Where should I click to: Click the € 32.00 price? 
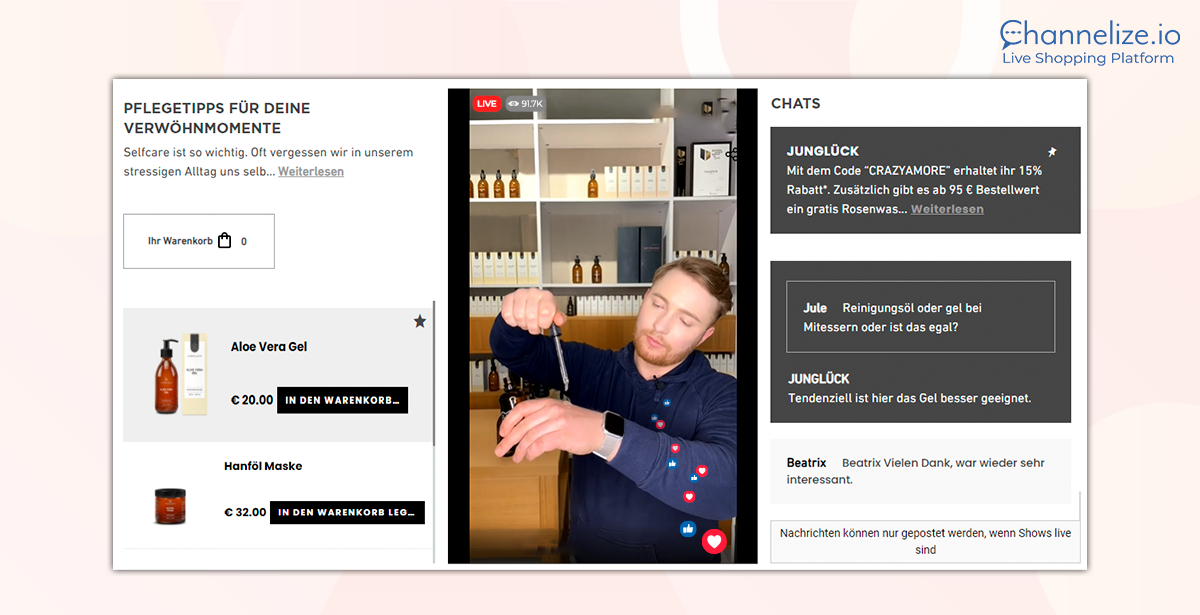pos(245,512)
